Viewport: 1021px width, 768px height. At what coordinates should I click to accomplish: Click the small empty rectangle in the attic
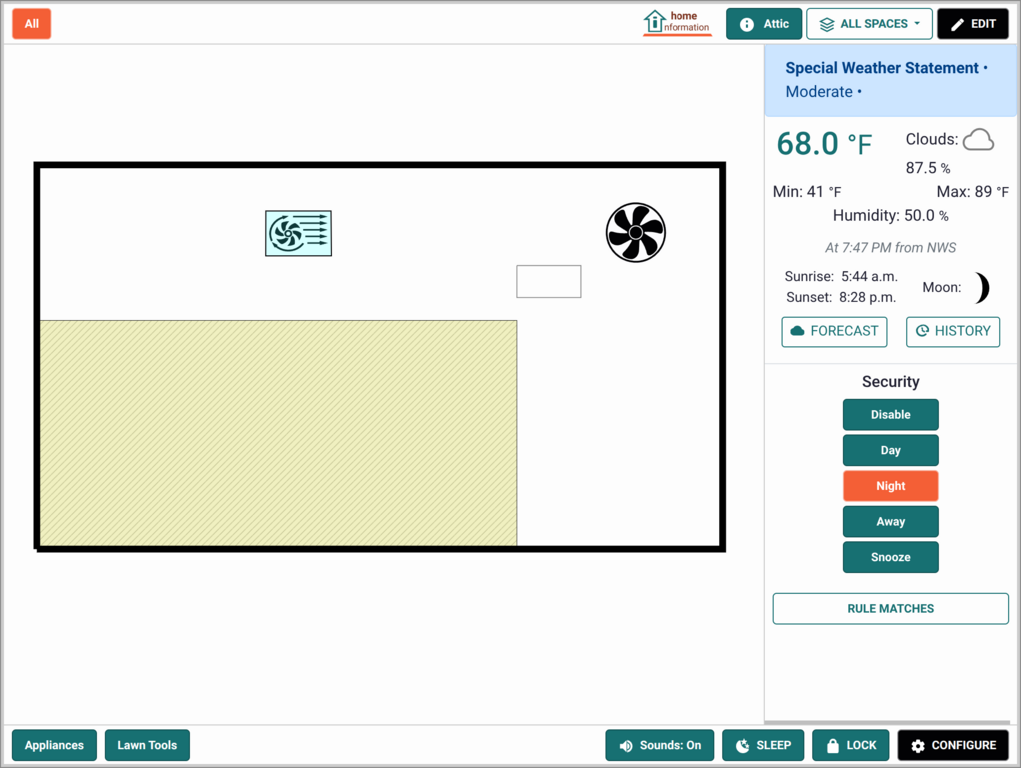coord(548,281)
